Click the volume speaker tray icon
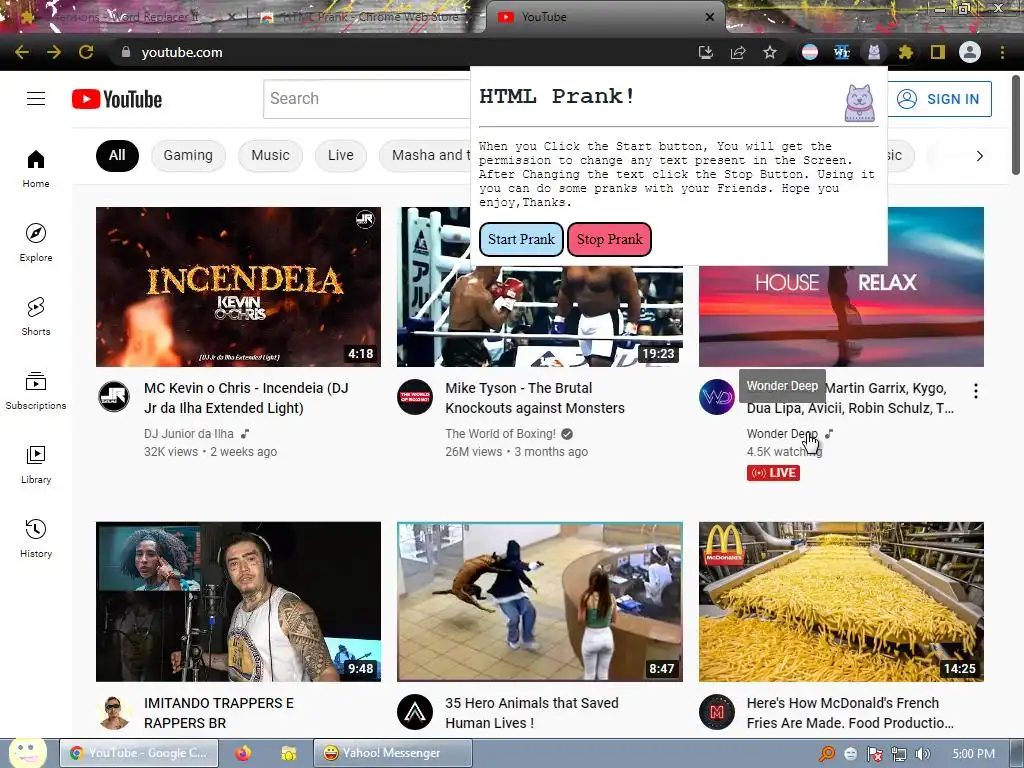The height and width of the screenshot is (768, 1024). coord(922,754)
